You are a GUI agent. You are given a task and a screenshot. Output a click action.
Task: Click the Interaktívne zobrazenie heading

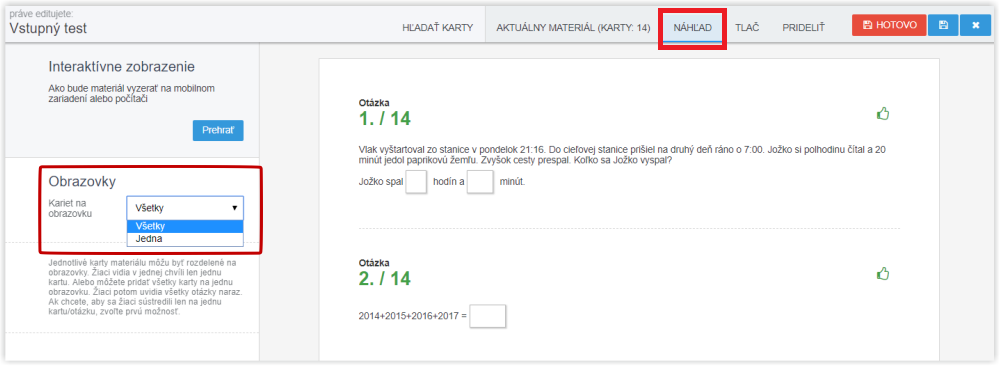tap(121, 67)
